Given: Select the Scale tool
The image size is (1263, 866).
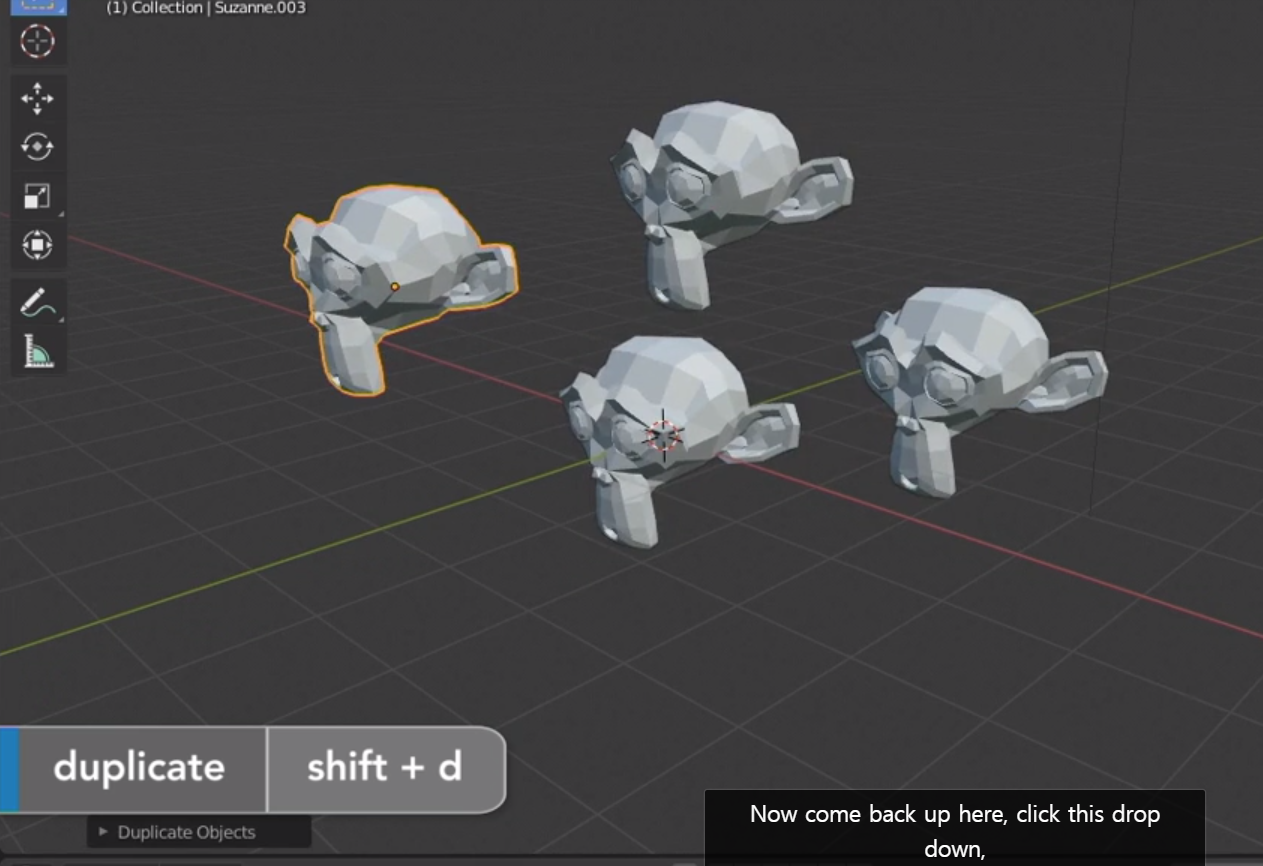Looking at the screenshot, I should [38, 196].
